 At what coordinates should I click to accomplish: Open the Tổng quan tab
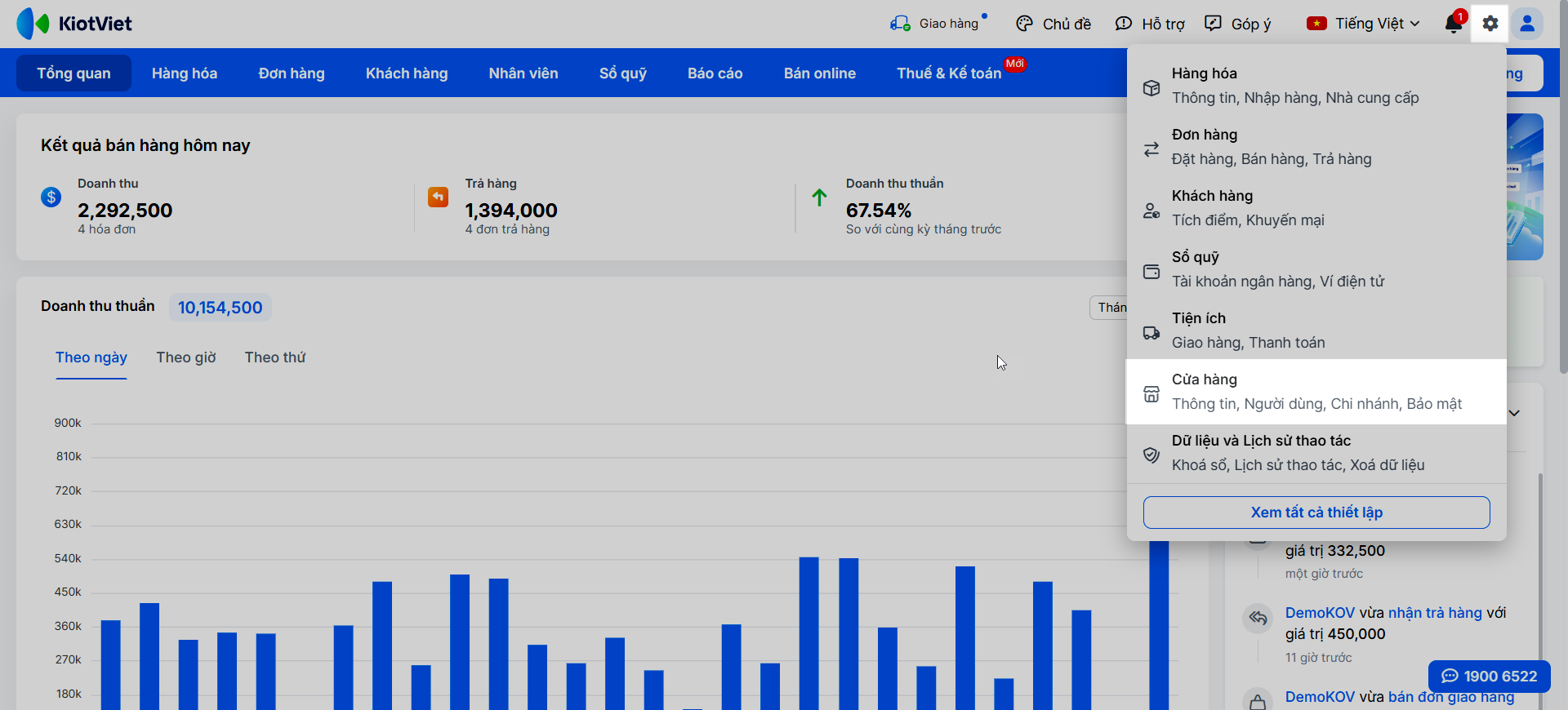point(73,73)
